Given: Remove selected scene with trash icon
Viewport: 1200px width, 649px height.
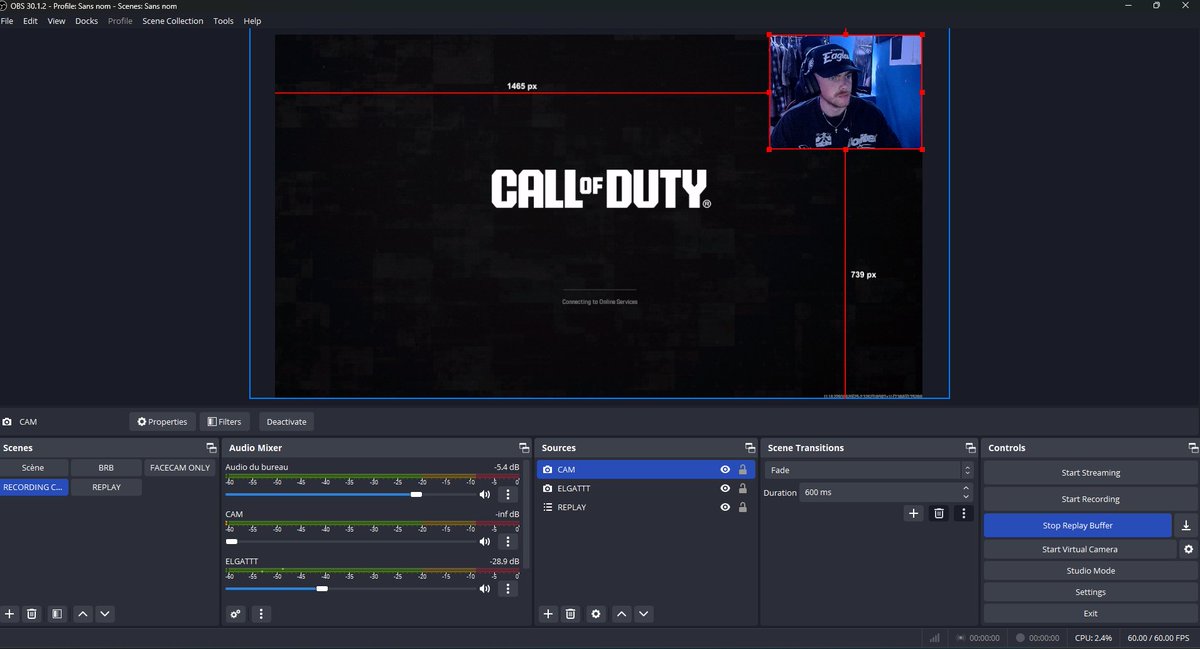Looking at the screenshot, I should tap(32, 614).
